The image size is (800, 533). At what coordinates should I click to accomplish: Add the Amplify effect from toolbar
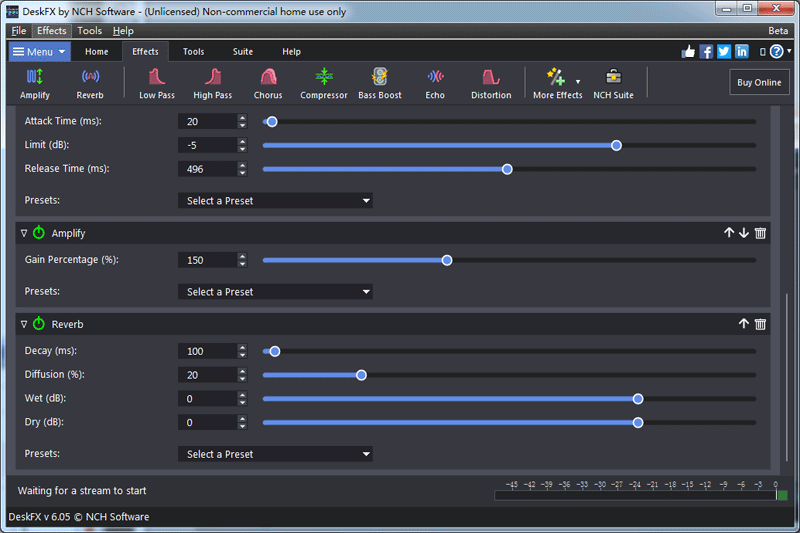(x=35, y=84)
